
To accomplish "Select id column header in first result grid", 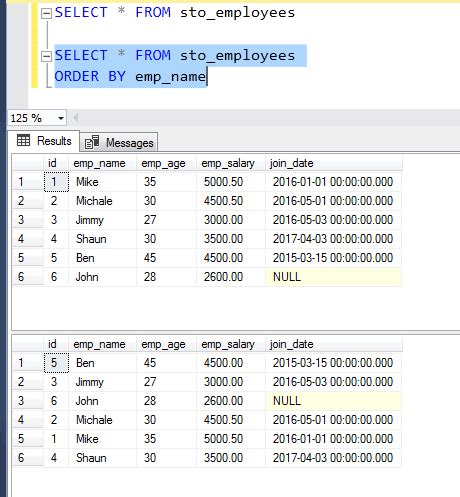I will 56,163.
